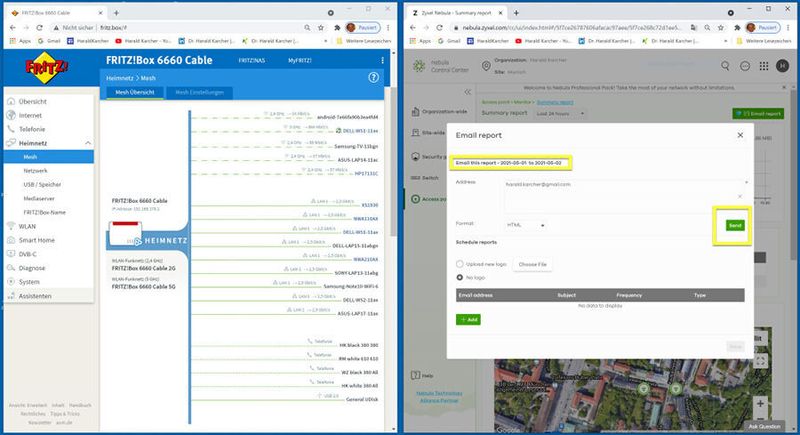800x435 pixels.
Task: Send the email report
Action: click(x=735, y=225)
